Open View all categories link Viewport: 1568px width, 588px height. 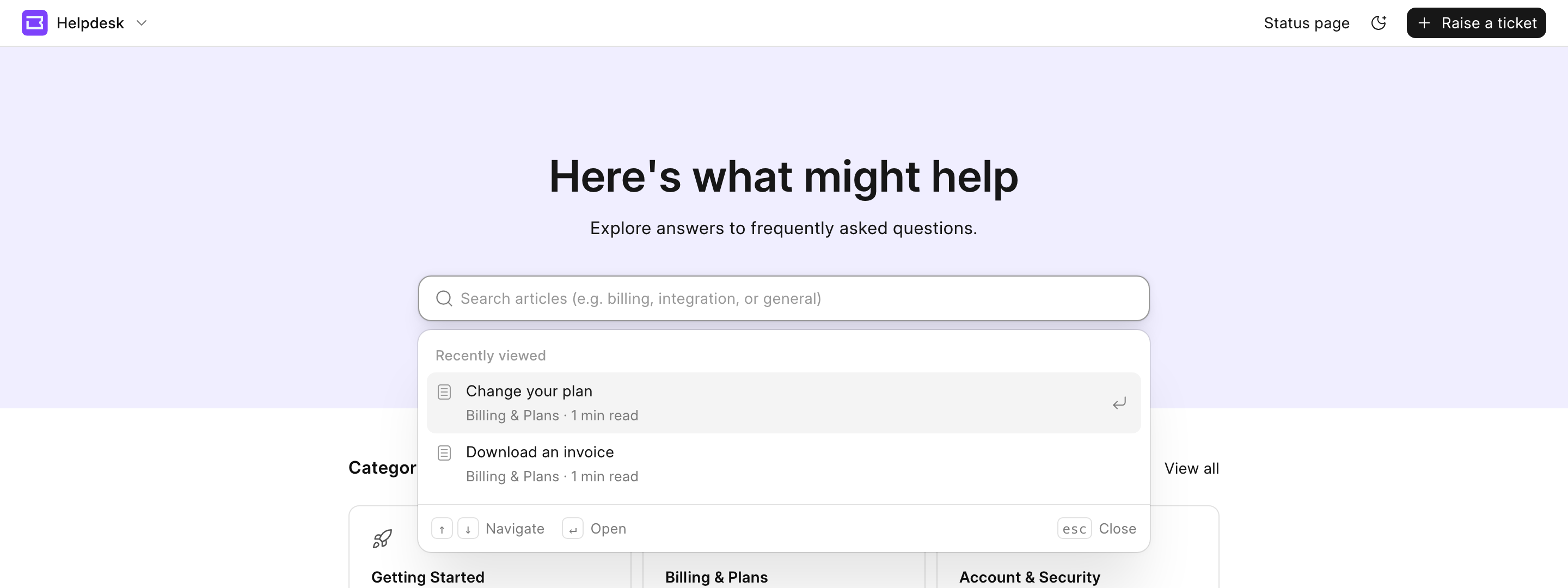(x=1191, y=468)
